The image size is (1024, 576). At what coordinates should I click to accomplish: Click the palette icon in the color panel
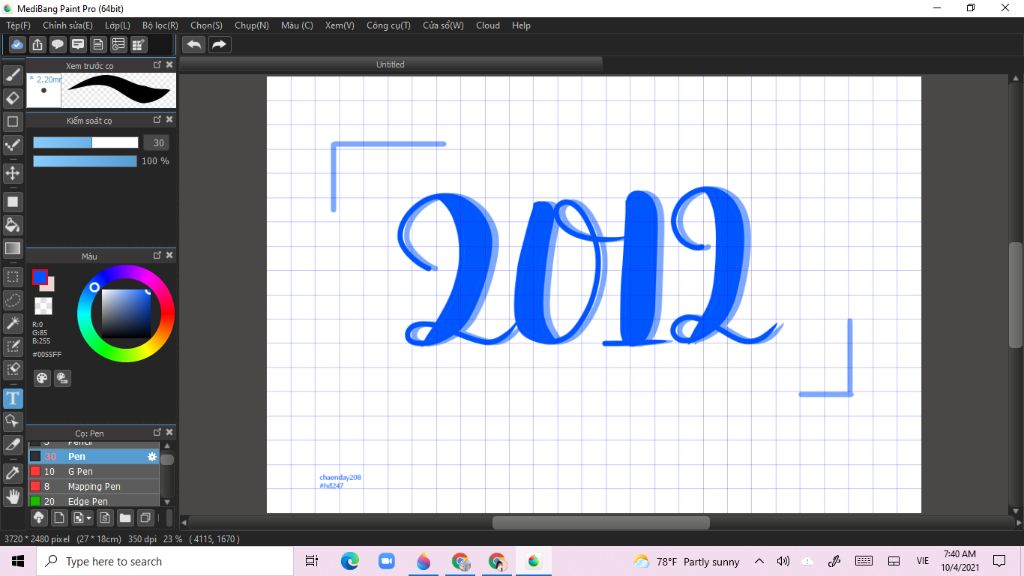[x=42, y=378]
